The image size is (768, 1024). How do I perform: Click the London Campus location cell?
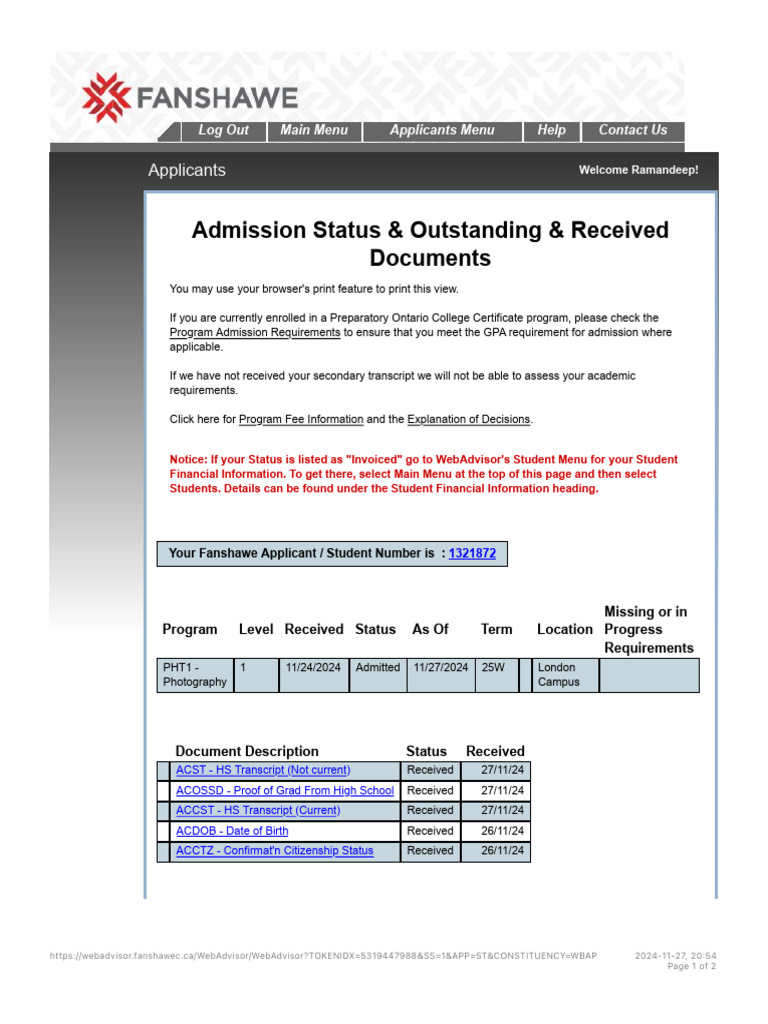[565, 675]
